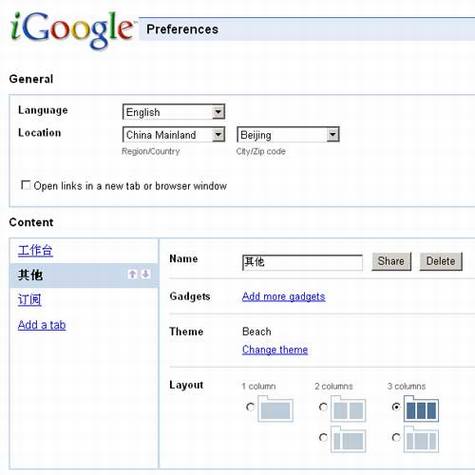Expand the Beijing city dropdown

click(x=288, y=135)
